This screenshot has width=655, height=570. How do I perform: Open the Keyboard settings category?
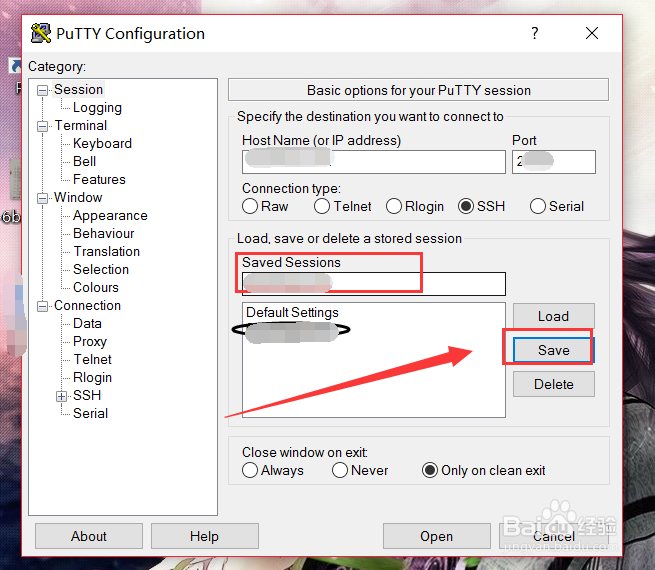point(102,143)
